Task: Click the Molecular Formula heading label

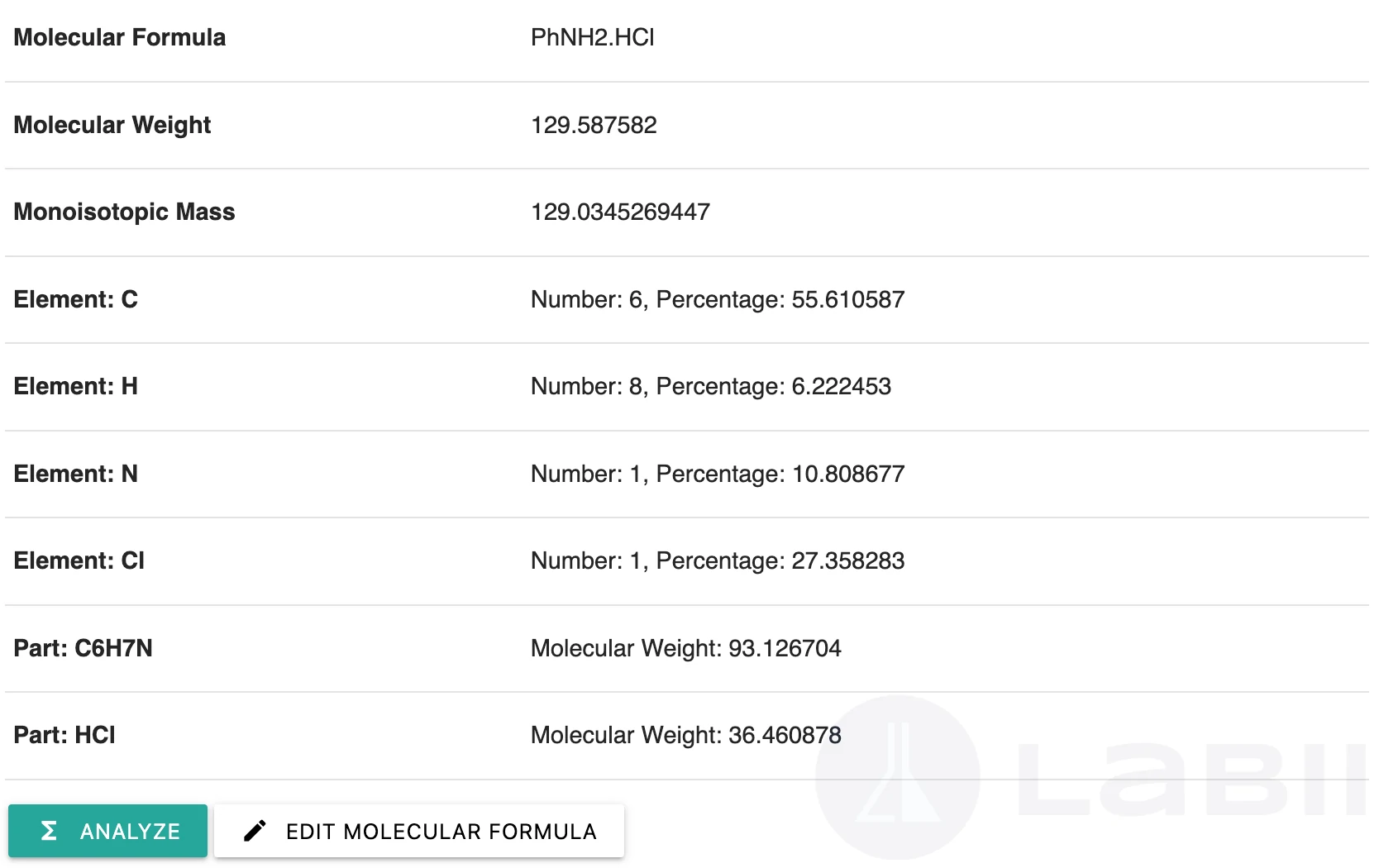Action: 120,37
